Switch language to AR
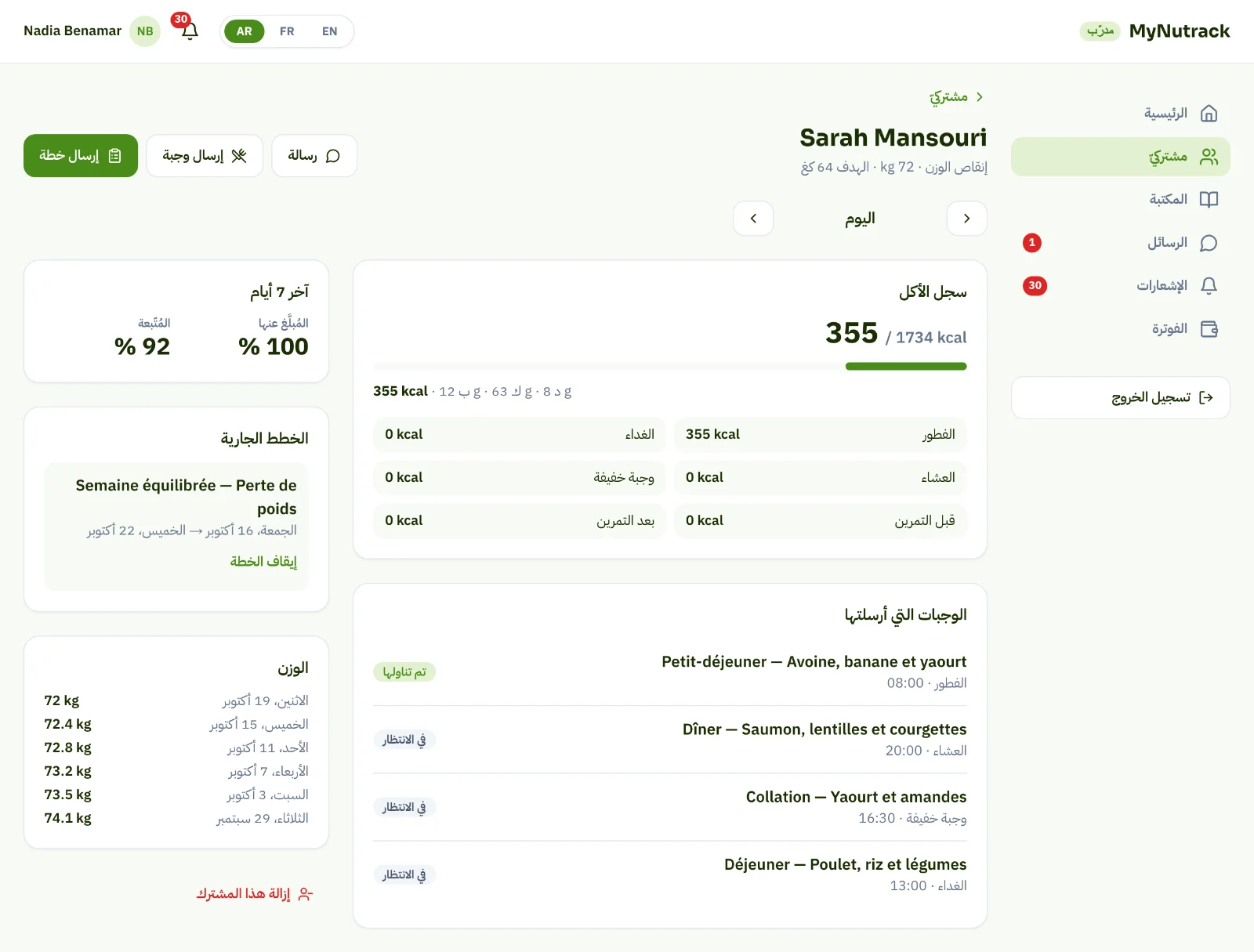Screen dimensions: 1254x952 pyautogui.click(x=245, y=31)
